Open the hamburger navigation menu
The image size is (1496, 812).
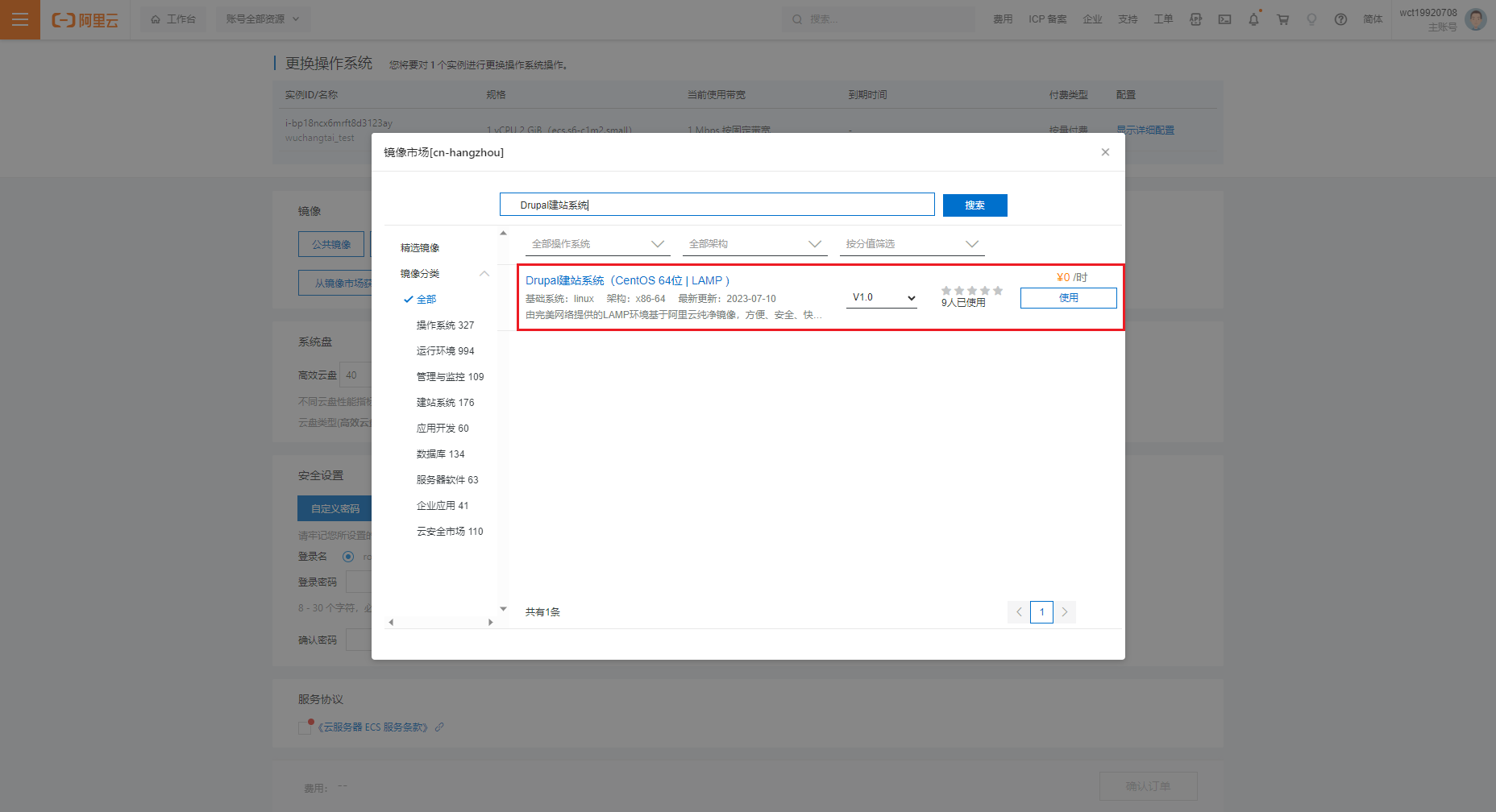point(20,19)
